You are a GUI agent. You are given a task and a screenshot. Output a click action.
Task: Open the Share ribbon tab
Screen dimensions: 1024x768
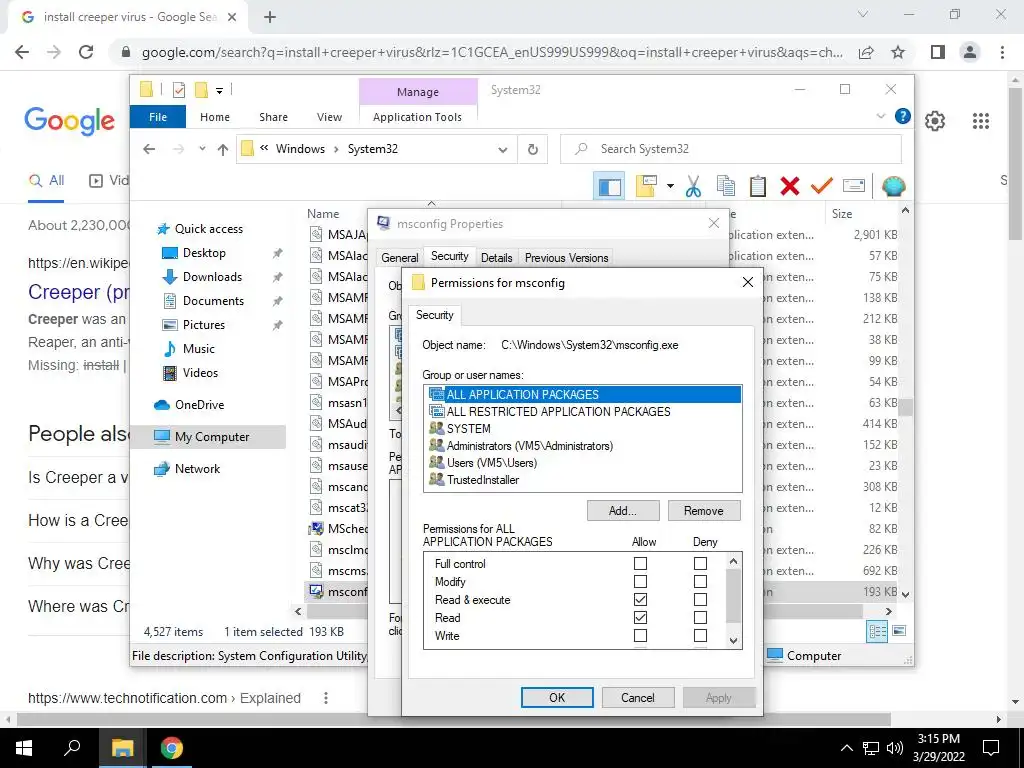(273, 117)
